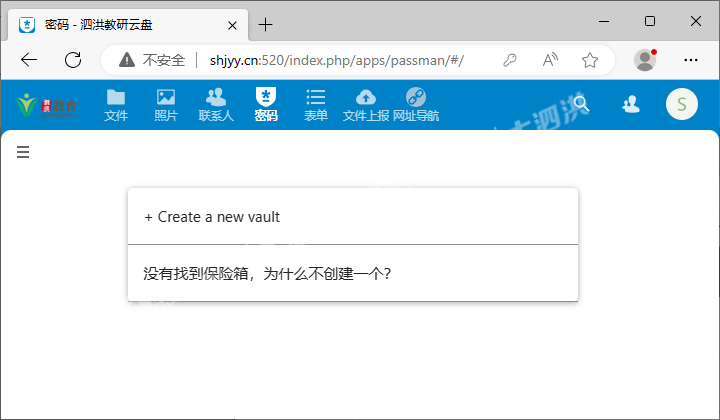Image resolution: width=720 pixels, height=420 pixels.
Task: Open the 网址导航 link navigation app
Action: pyautogui.click(x=416, y=105)
